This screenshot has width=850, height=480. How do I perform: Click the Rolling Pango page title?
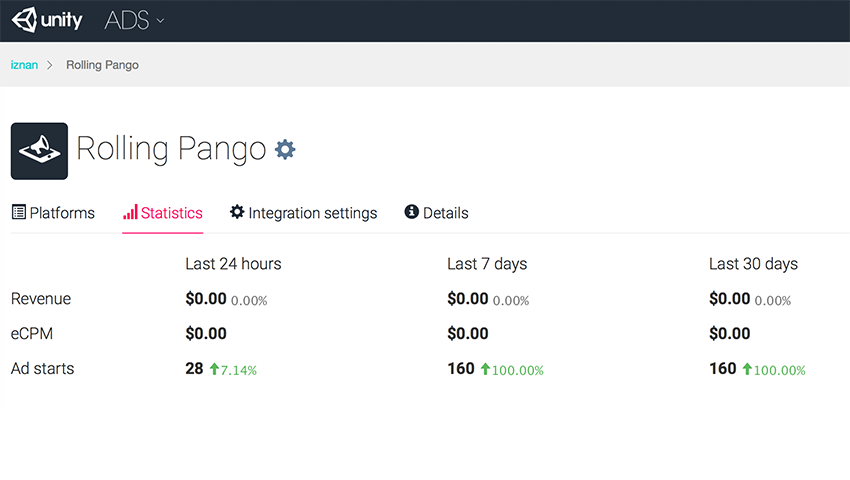[171, 149]
